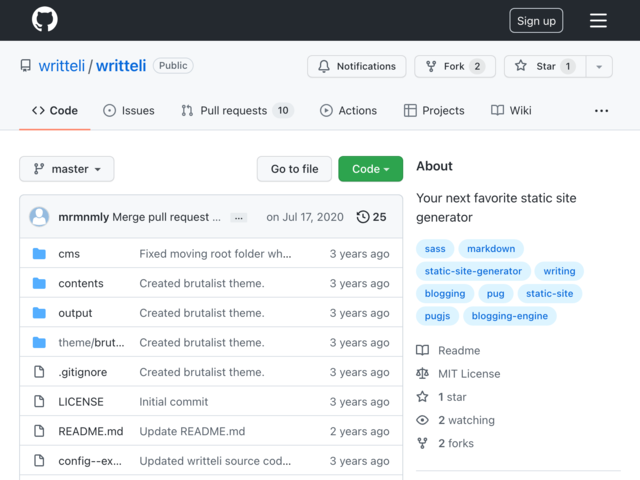This screenshot has height=480, width=640.
Task: Open the writteli repository name link
Action: (121, 66)
